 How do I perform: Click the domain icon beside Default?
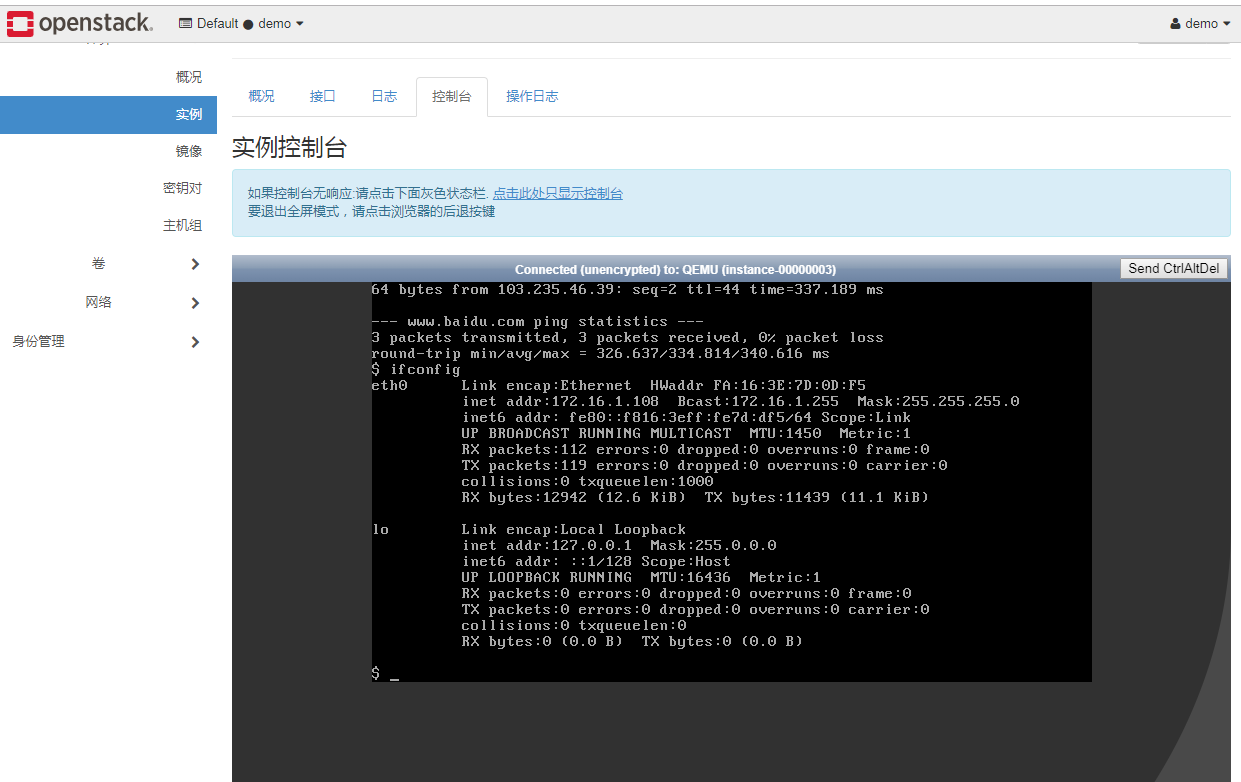[185, 23]
